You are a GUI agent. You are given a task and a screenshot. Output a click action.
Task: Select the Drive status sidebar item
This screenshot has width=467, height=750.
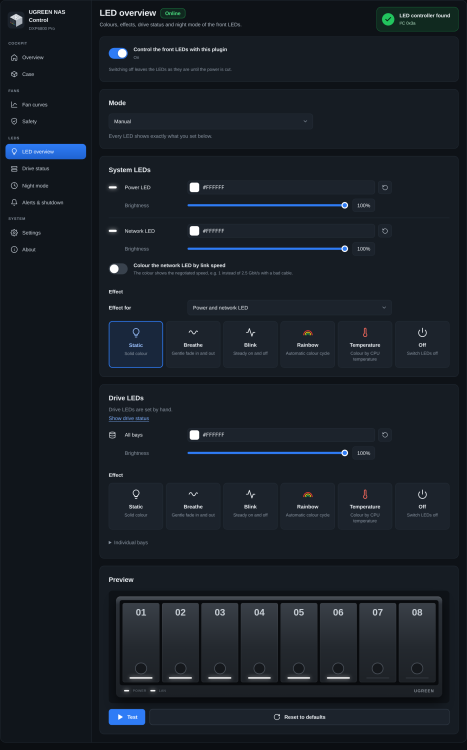(45, 169)
